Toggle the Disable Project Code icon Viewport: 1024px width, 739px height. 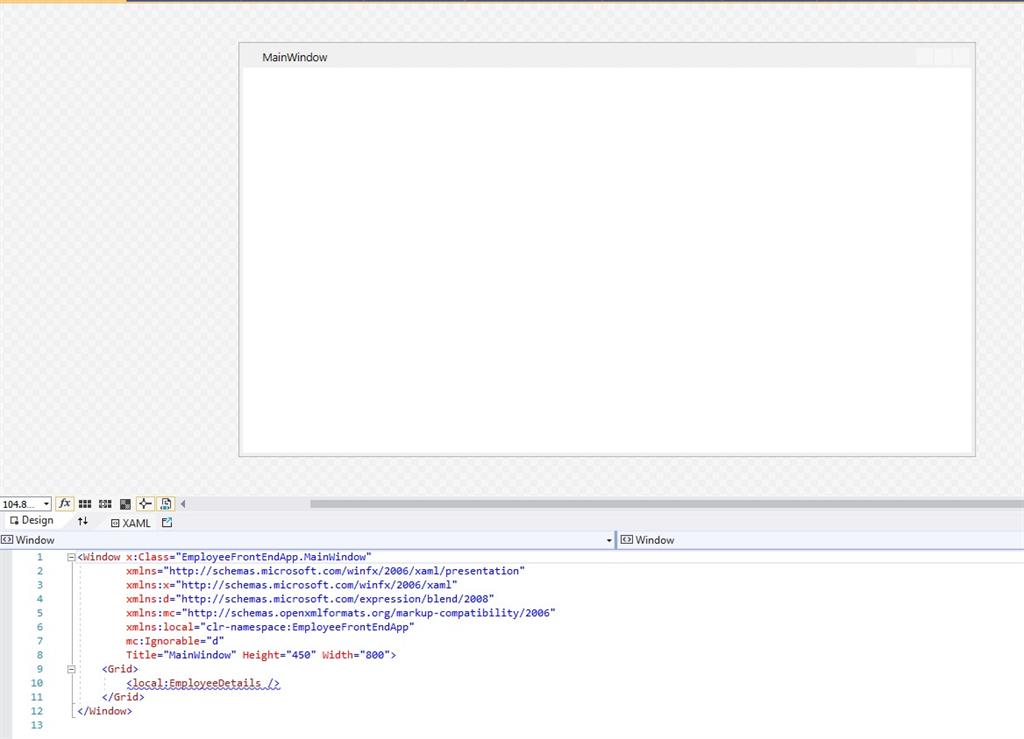[x=165, y=503]
